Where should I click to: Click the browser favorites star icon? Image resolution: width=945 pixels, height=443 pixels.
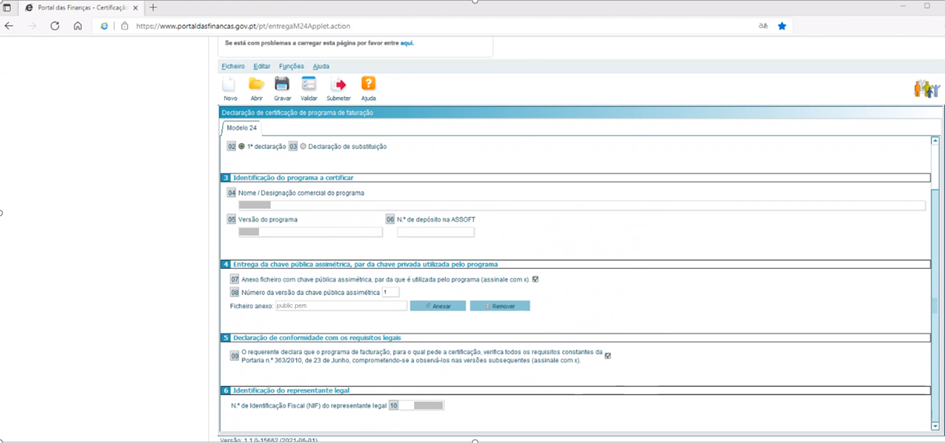[782, 26]
